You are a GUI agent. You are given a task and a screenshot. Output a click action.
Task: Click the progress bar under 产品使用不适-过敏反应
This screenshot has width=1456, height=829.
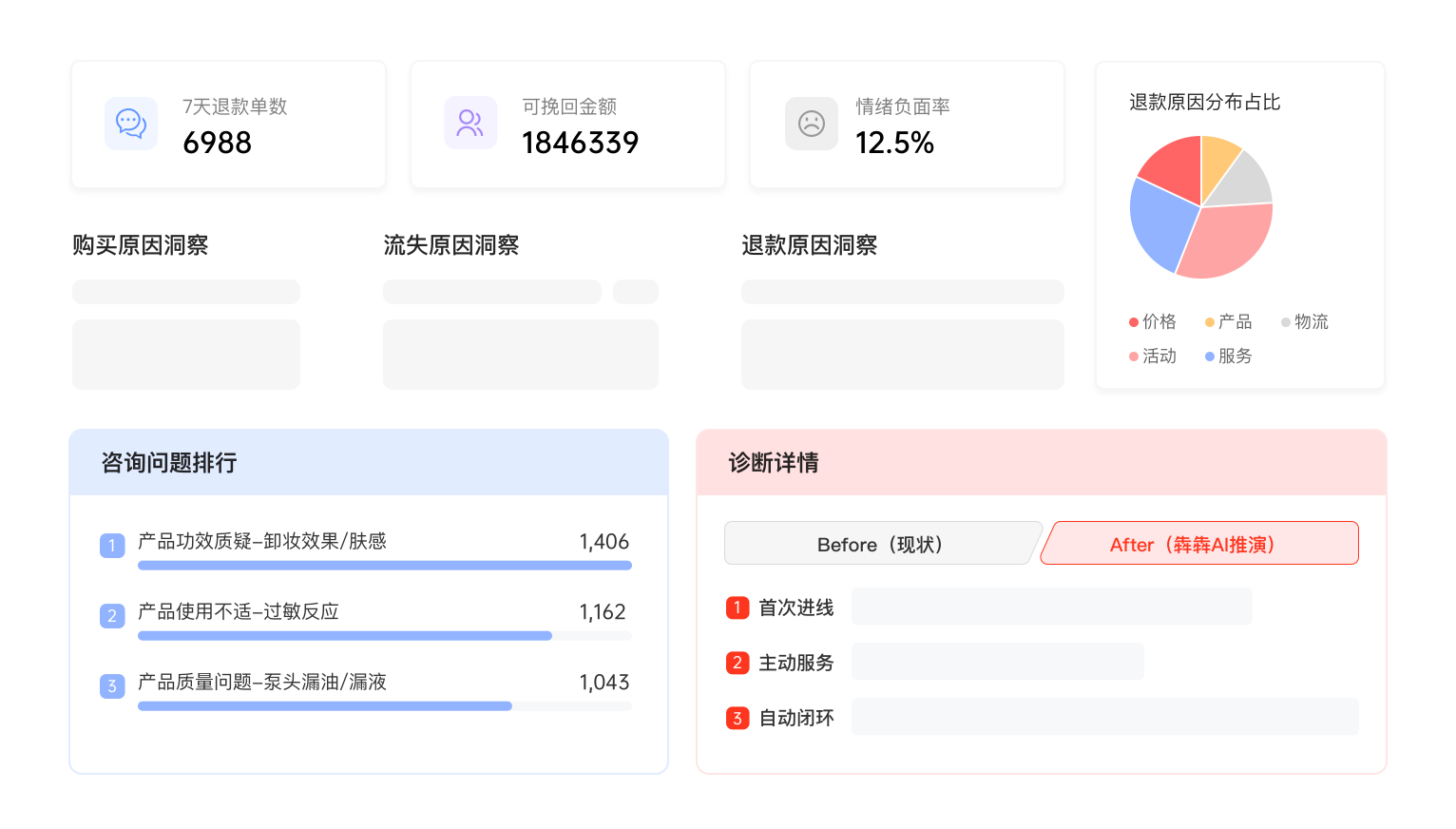pos(385,636)
